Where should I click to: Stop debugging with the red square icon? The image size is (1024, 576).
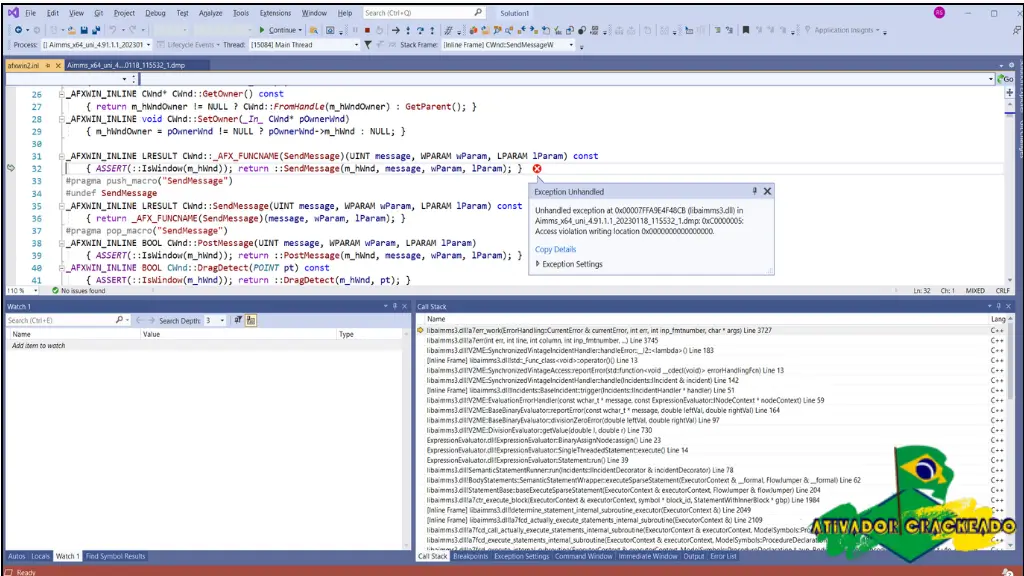367,30
